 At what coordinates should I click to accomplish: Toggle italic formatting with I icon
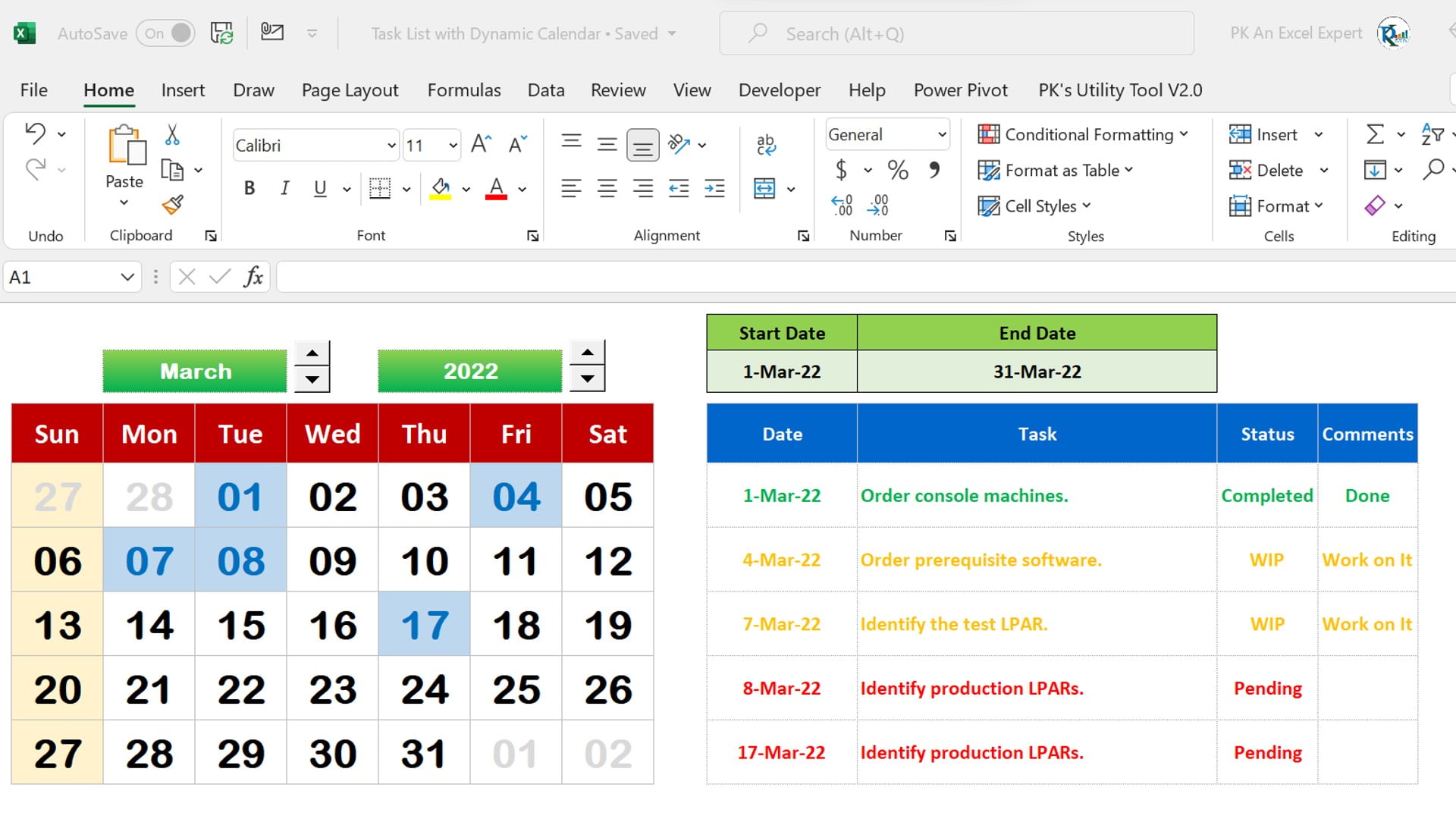[x=286, y=189]
